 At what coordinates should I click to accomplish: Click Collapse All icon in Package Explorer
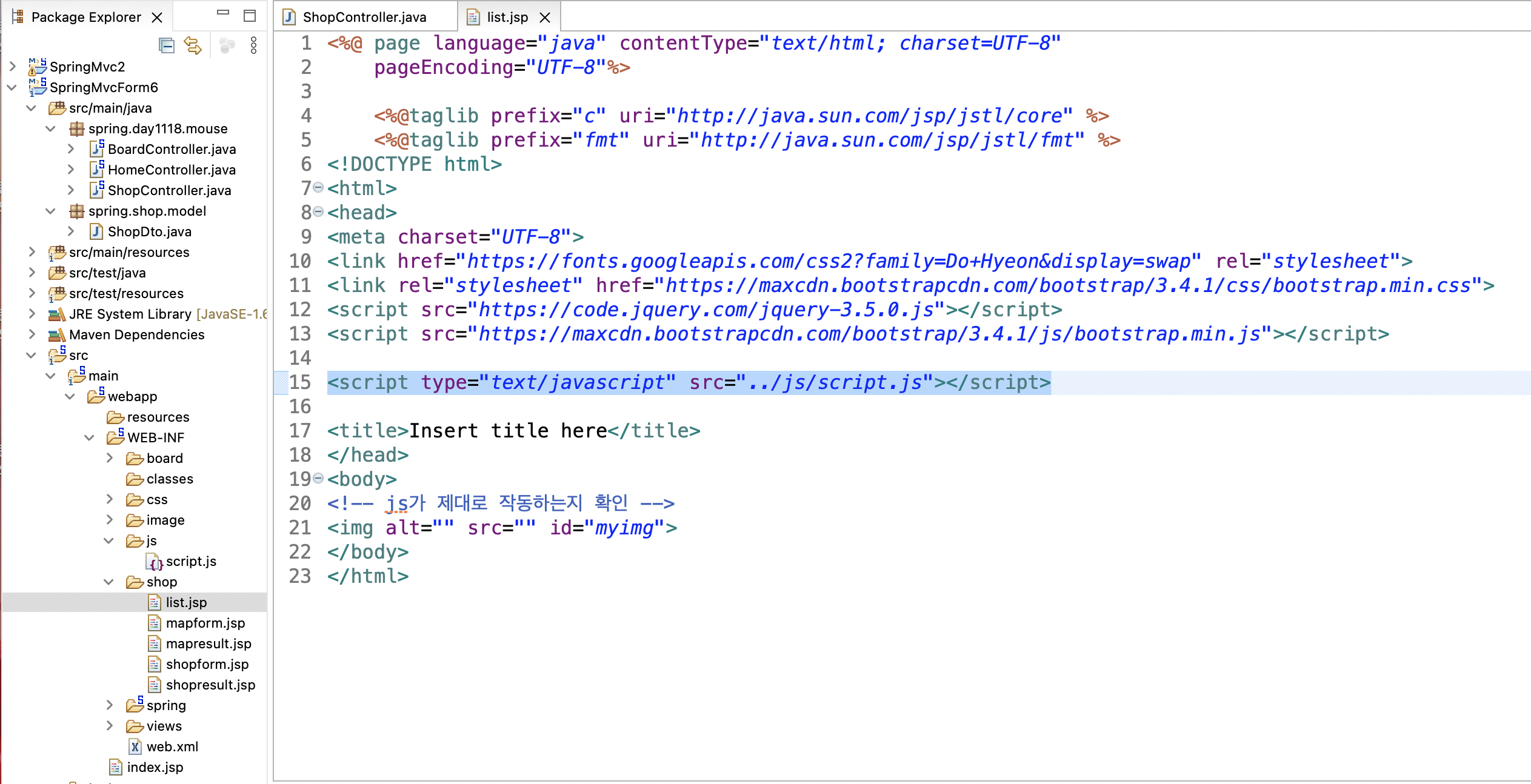click(166, 45)
